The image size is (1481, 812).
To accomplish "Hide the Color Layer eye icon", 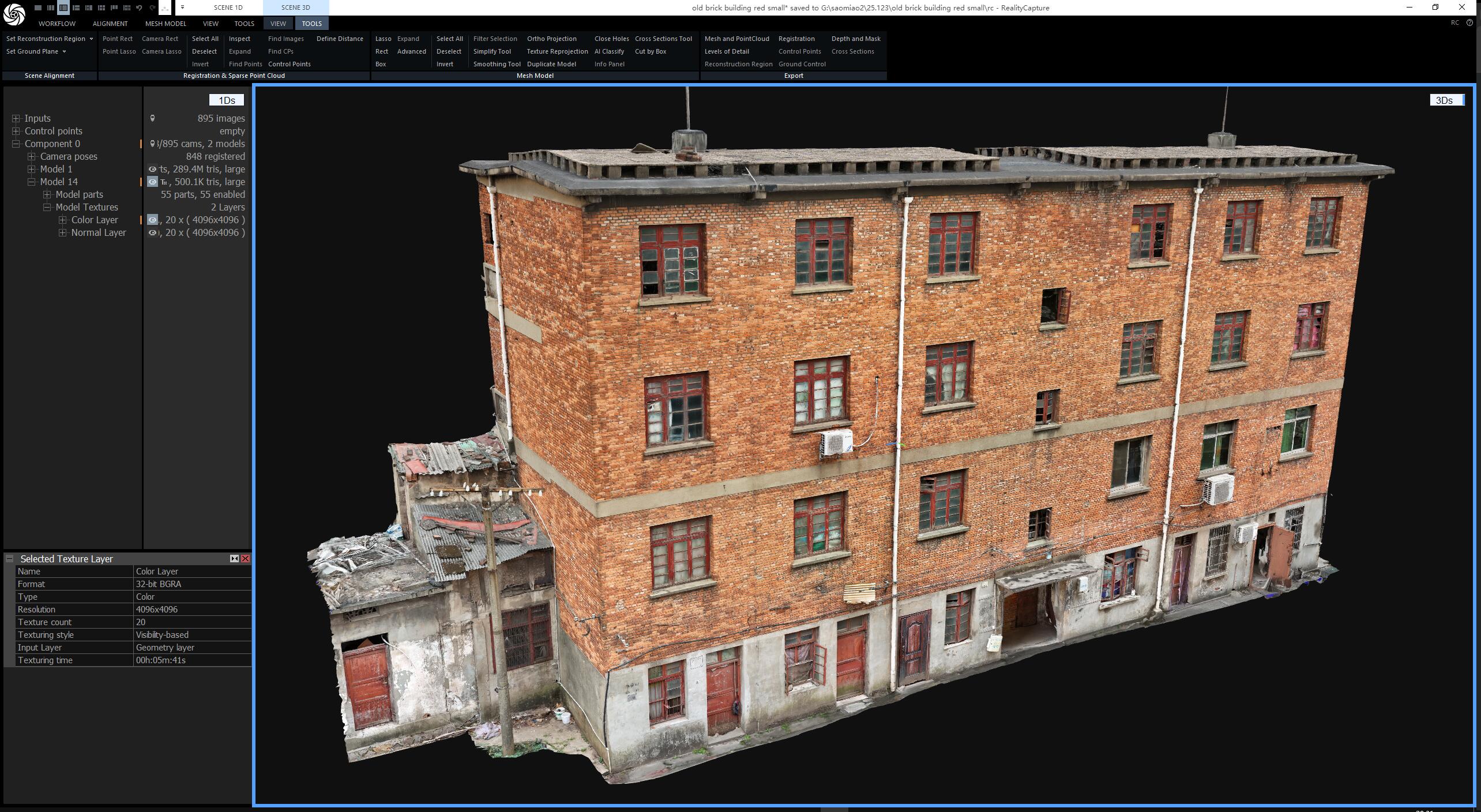I will tap(152, 220).
